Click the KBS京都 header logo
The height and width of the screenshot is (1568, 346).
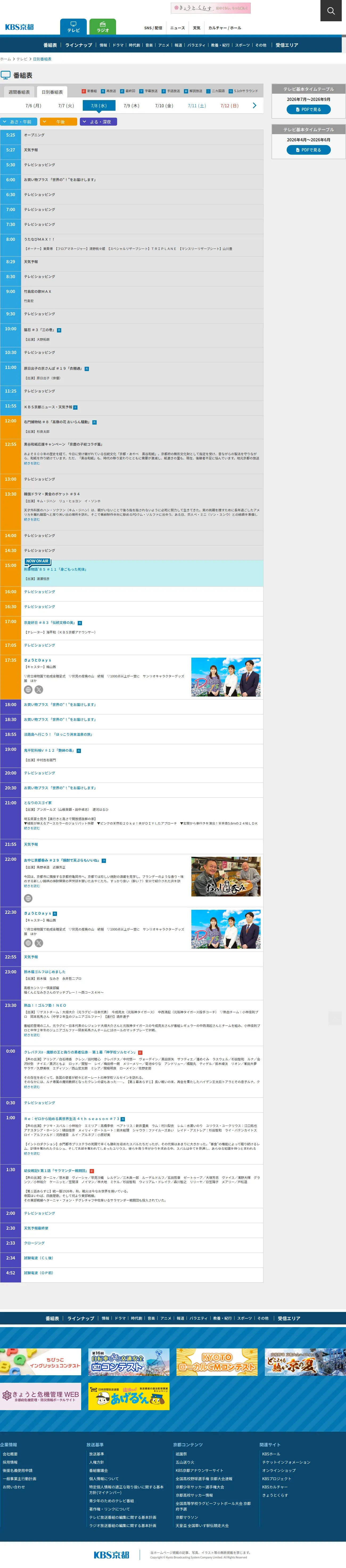click(19, 27)
